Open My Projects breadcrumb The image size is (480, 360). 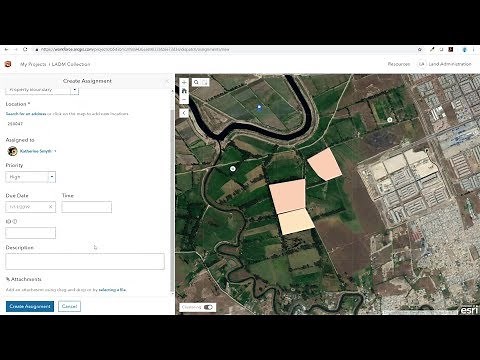coord(33,64)
